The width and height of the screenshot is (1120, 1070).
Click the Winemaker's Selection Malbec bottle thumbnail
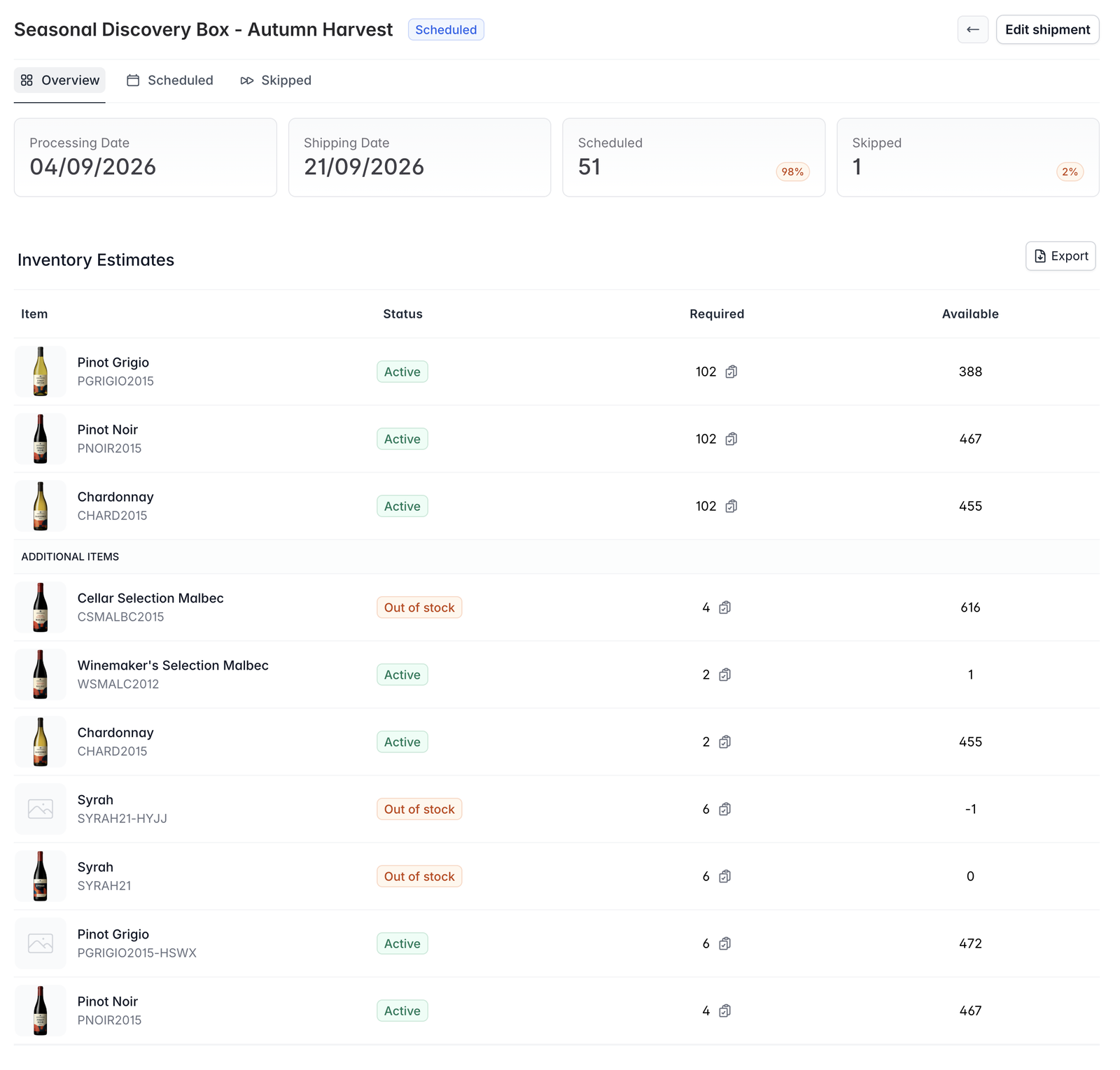41,675
